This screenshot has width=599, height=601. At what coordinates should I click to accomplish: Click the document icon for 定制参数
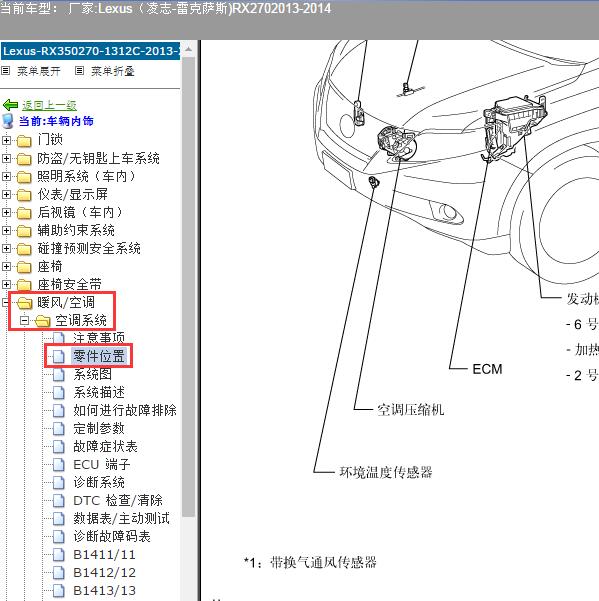point(59,429)
